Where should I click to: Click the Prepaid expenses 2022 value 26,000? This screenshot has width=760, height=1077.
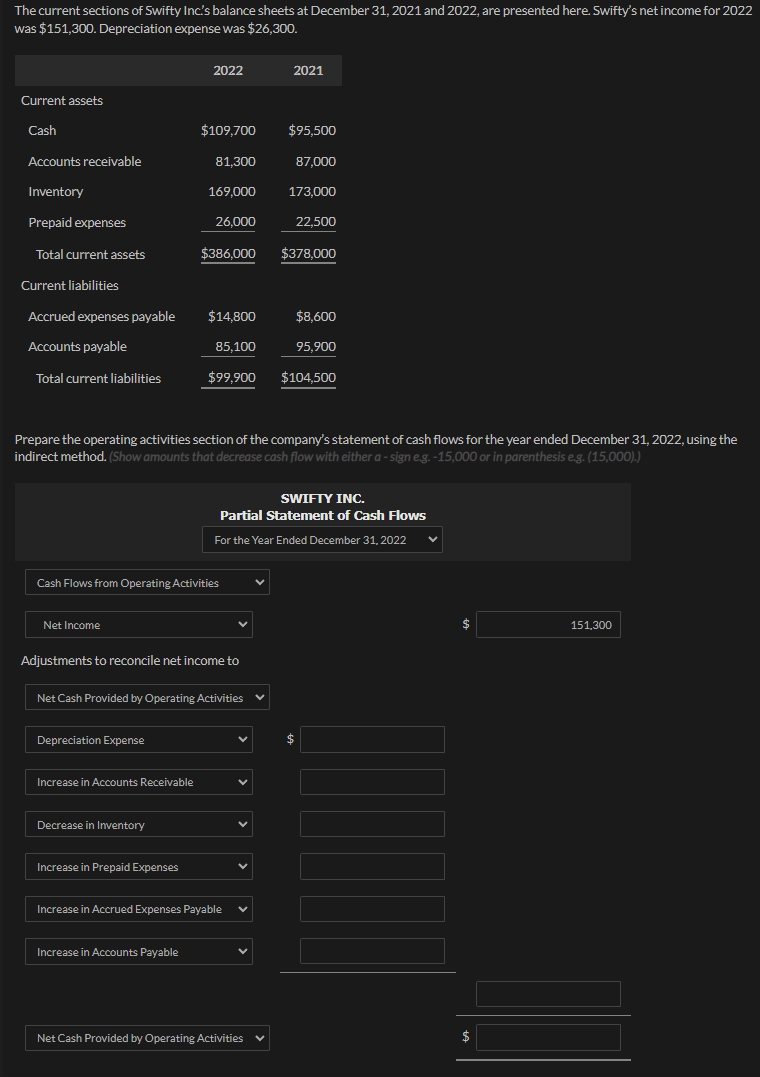click(x=235, y=222)
